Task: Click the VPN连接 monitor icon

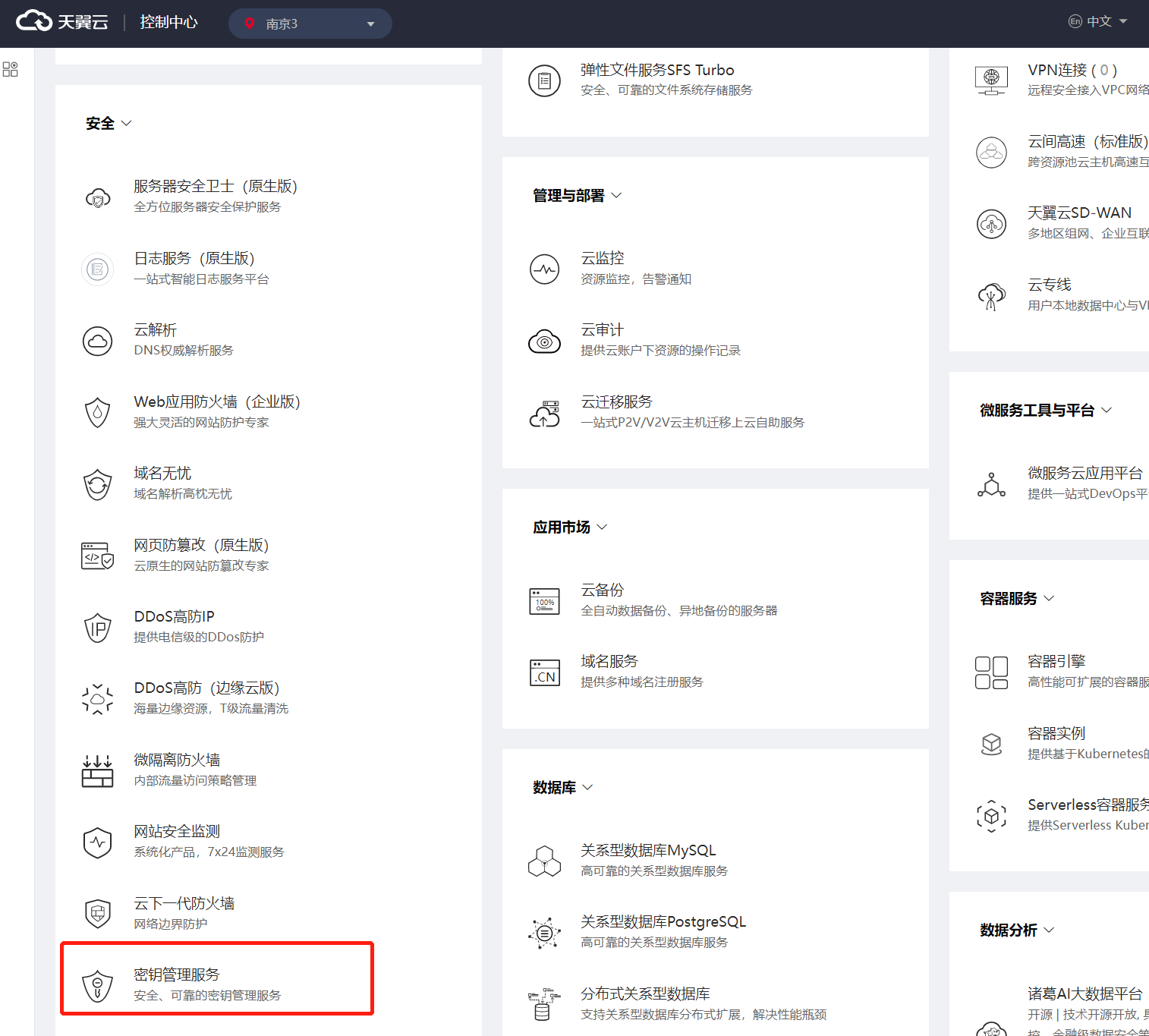Action: (x=991, y=80)
